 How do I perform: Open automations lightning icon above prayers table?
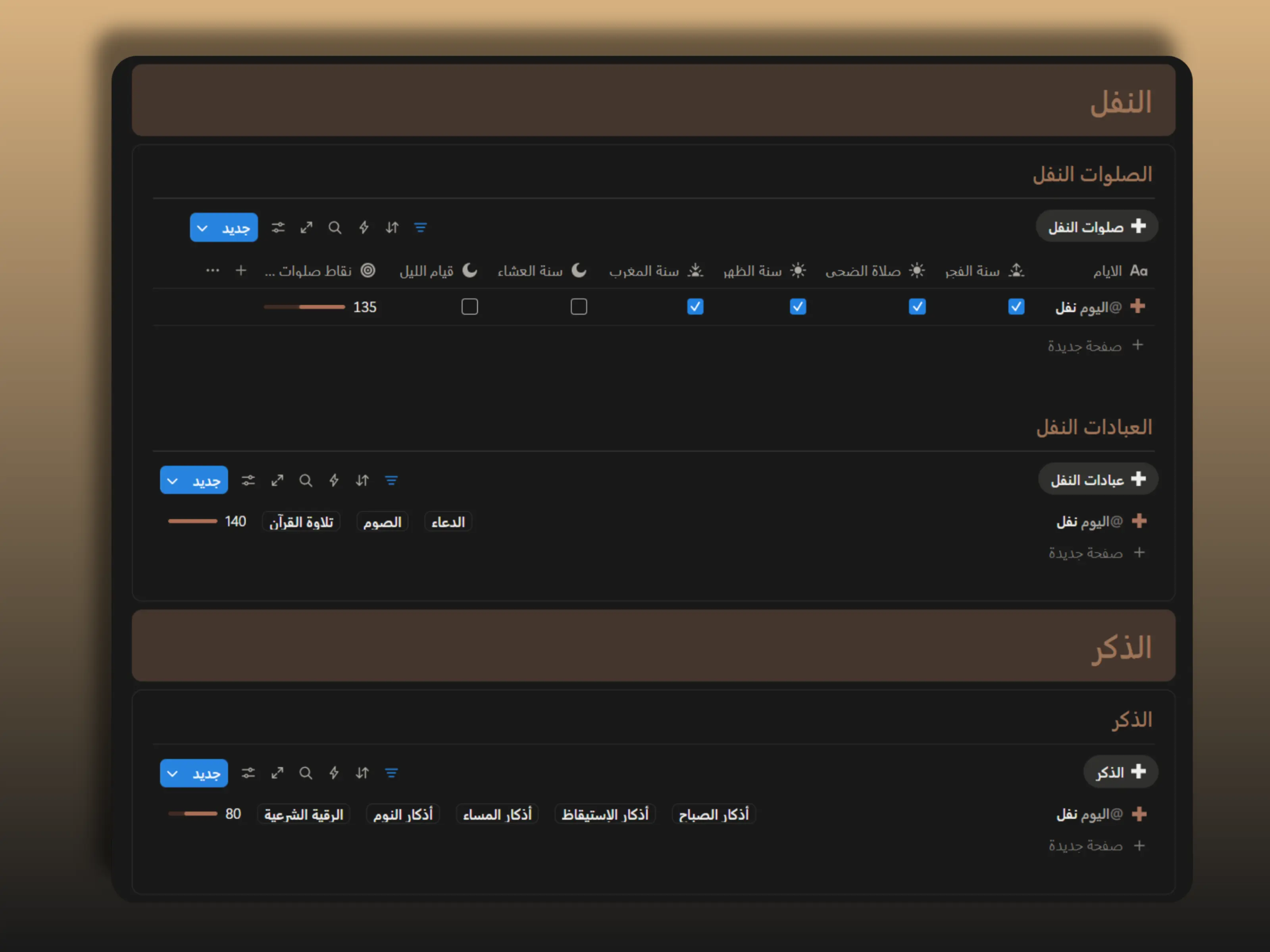click(364, 227)
